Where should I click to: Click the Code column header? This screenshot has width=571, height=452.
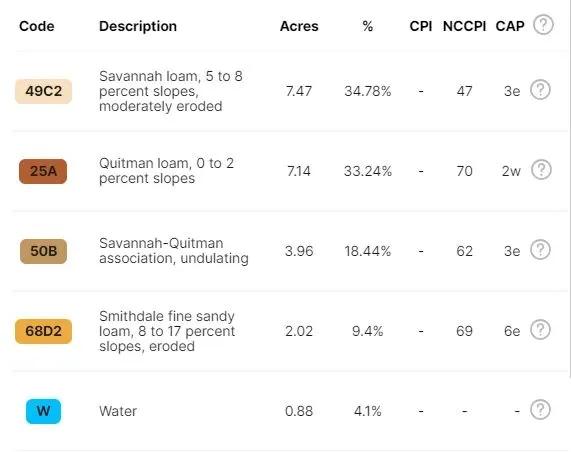pyautogui.click(x=37, y=26)
